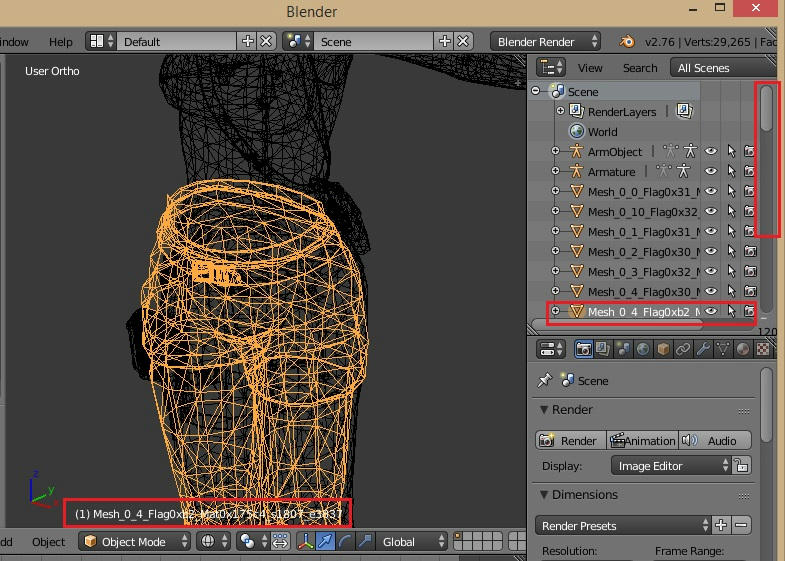Image resolution: width=785 pixels, height=561 pixels.
Task: Toggle selectability of Armature with arrow icon
Action: (x=731, y=172)
